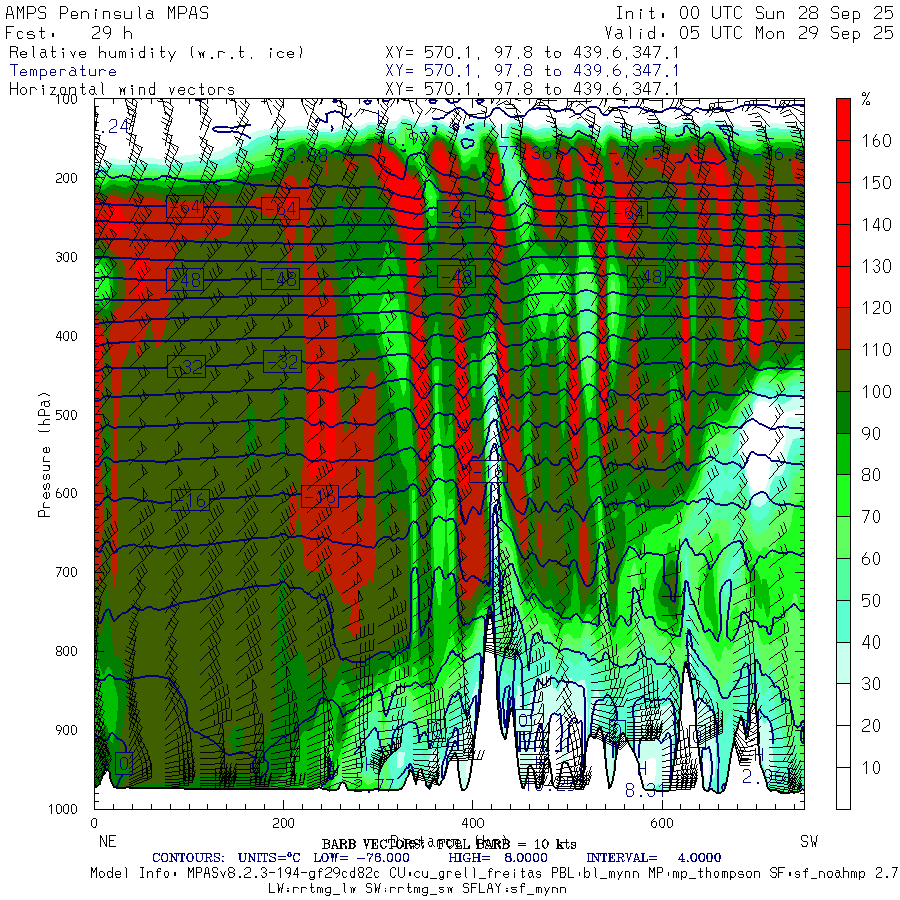
Task: Click the 'Horizontal wind vectors' label
Action: (122, 90)
